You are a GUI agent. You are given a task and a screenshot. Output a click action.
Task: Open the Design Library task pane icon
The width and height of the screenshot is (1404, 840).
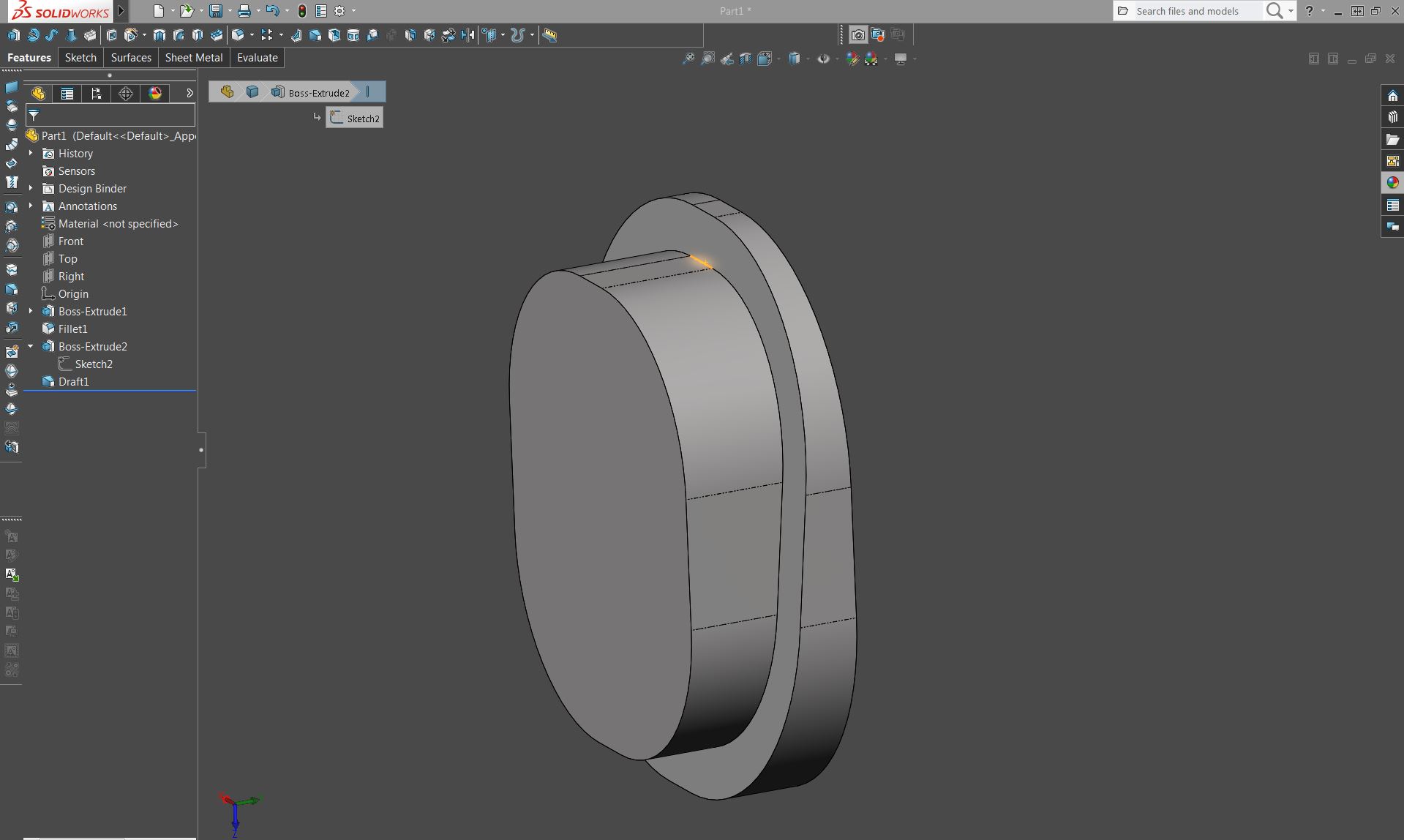click(x=1392, y=117)
